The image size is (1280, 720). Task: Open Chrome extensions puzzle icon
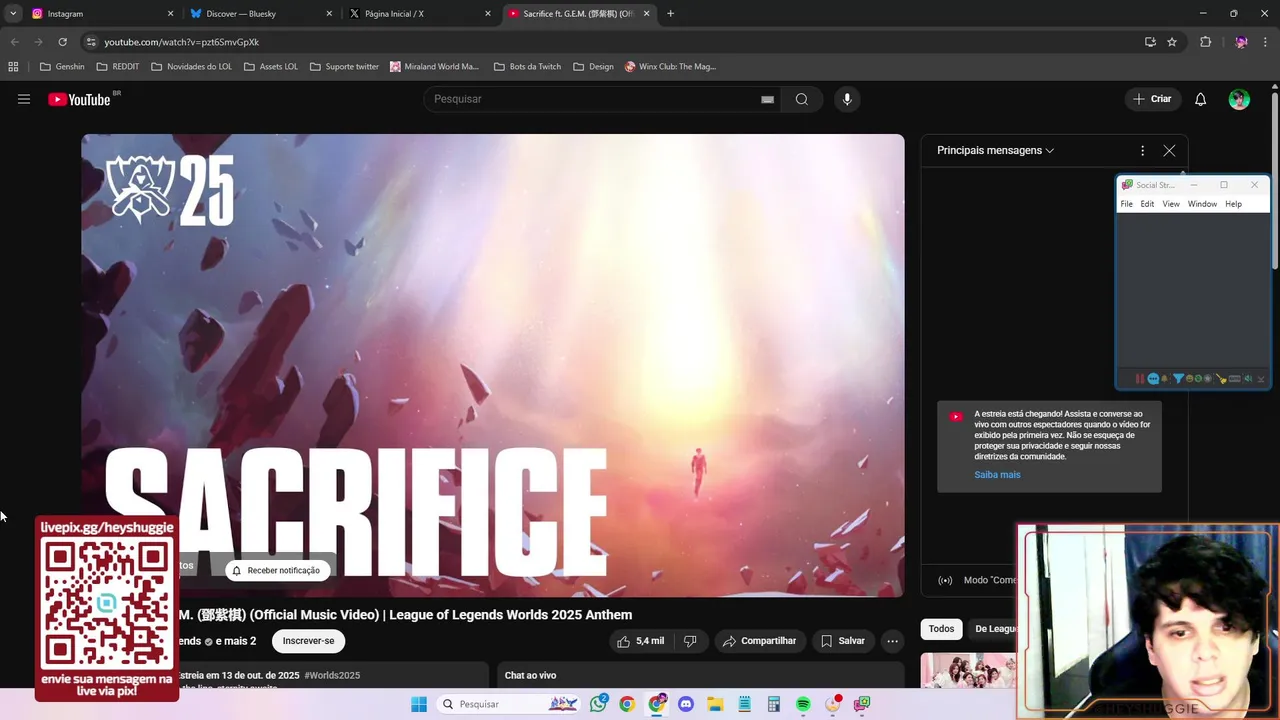point(1205,42)
